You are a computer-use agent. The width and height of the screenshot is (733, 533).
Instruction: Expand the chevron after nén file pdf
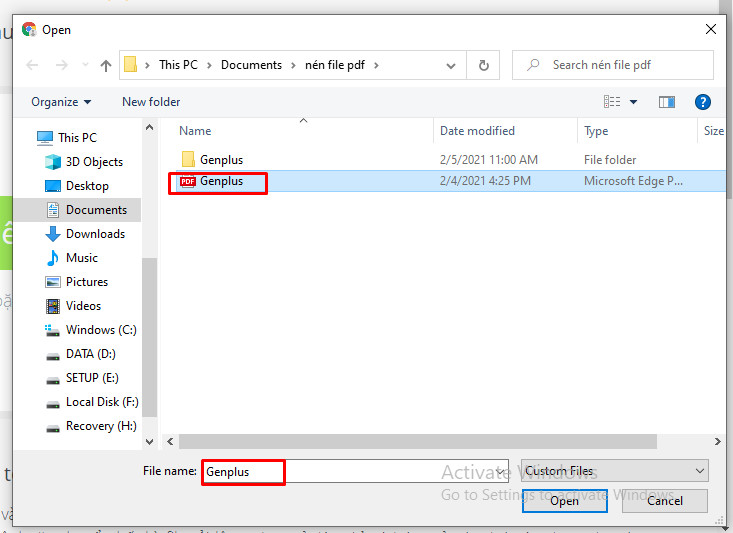pos(376,65)
